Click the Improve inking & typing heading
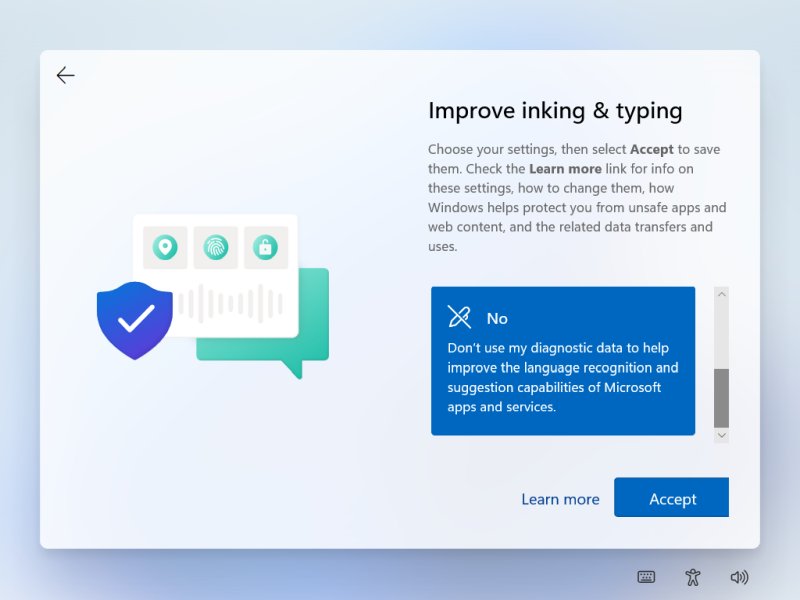This screenshot has height=600, width=800. coord(556,110)
